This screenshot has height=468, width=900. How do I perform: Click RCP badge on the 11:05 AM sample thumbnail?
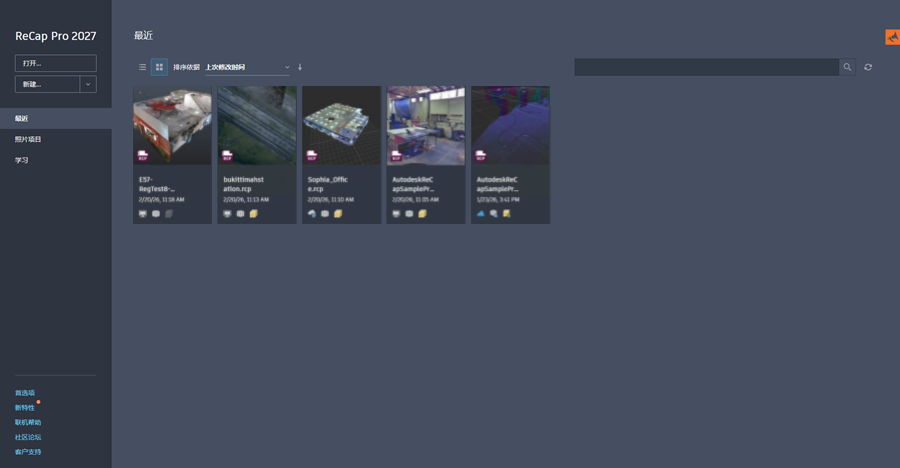(x=396, y=156)
